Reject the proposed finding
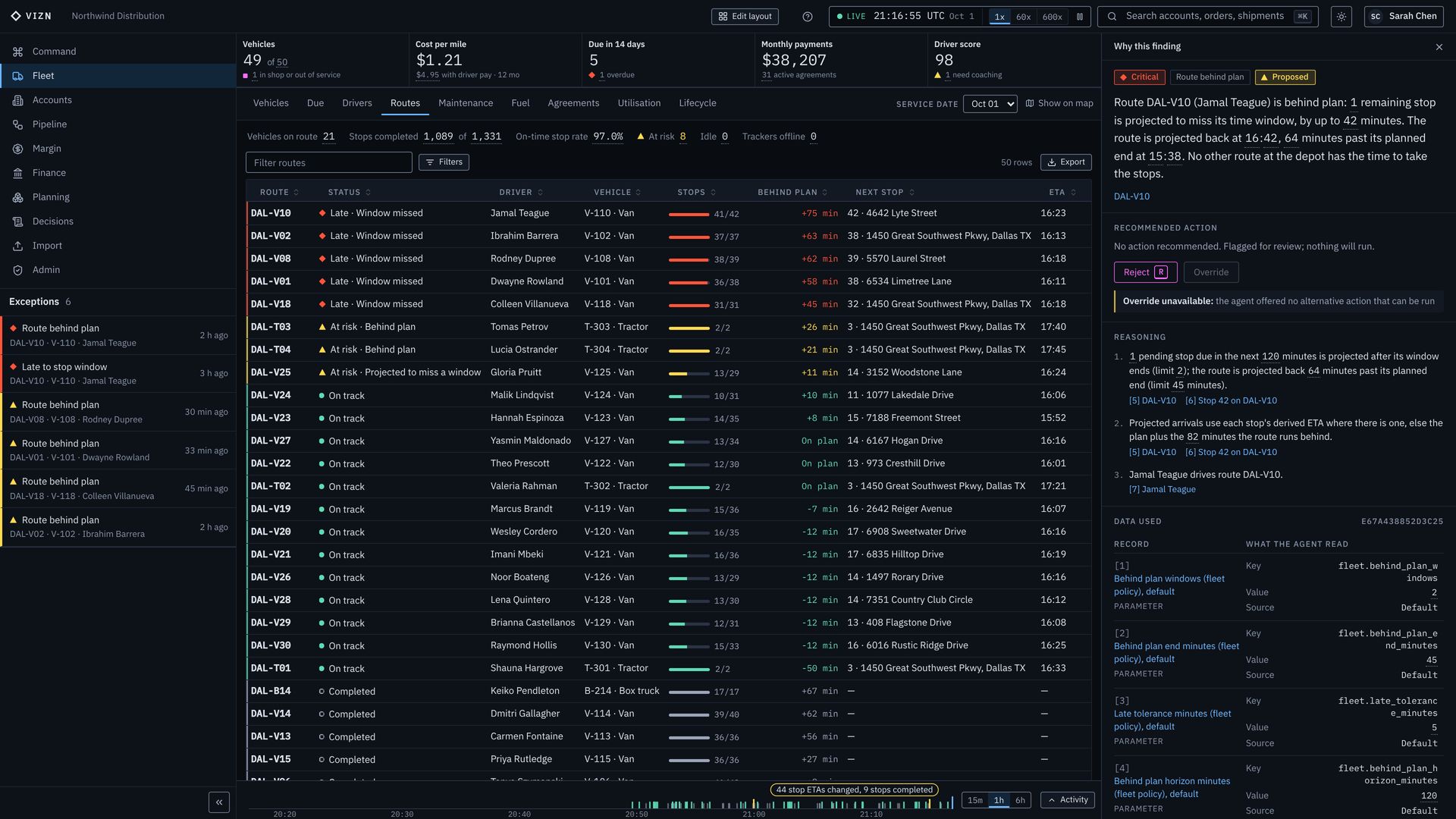The image size is (1456, 819). pyautogui.click(x=1145, y=272)
